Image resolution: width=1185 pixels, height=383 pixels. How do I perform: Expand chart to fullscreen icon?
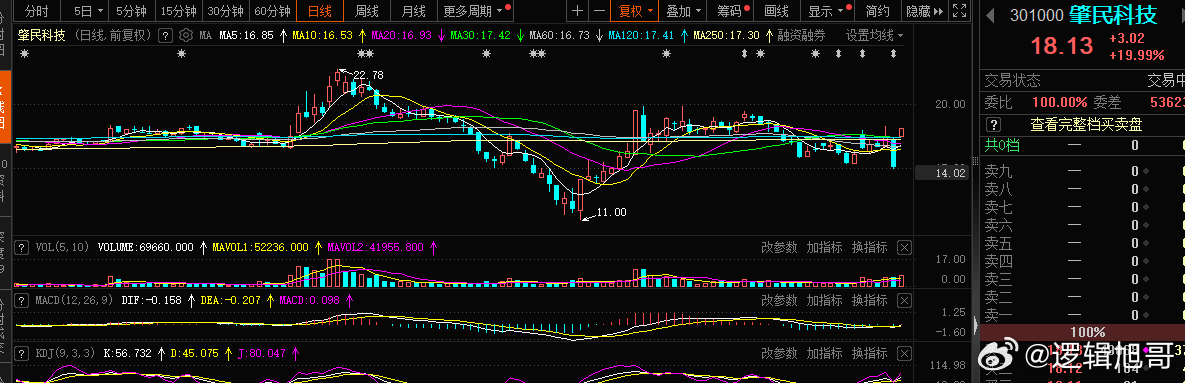(x=959, y=11)
